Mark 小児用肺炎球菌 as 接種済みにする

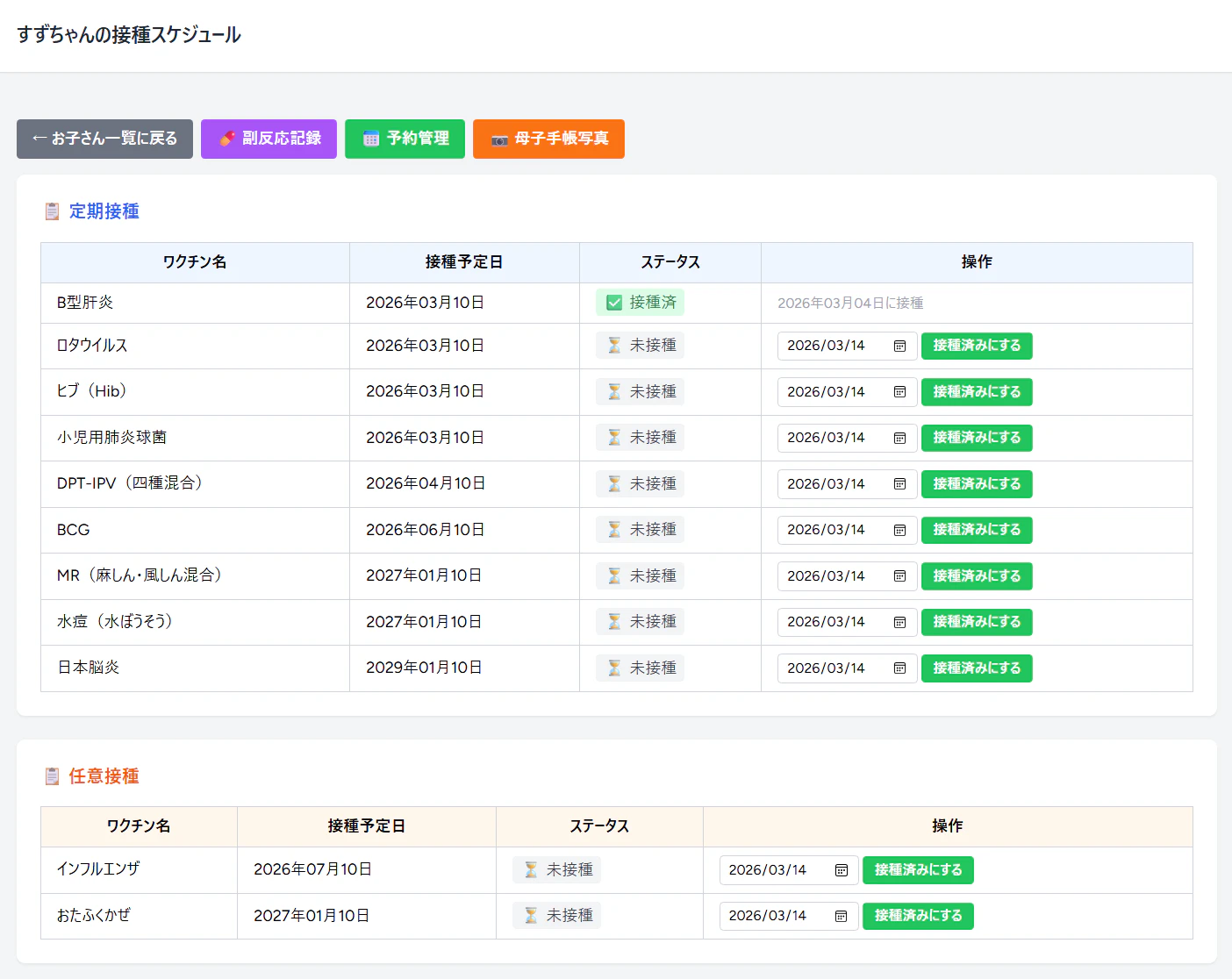(x=977, y=438)
